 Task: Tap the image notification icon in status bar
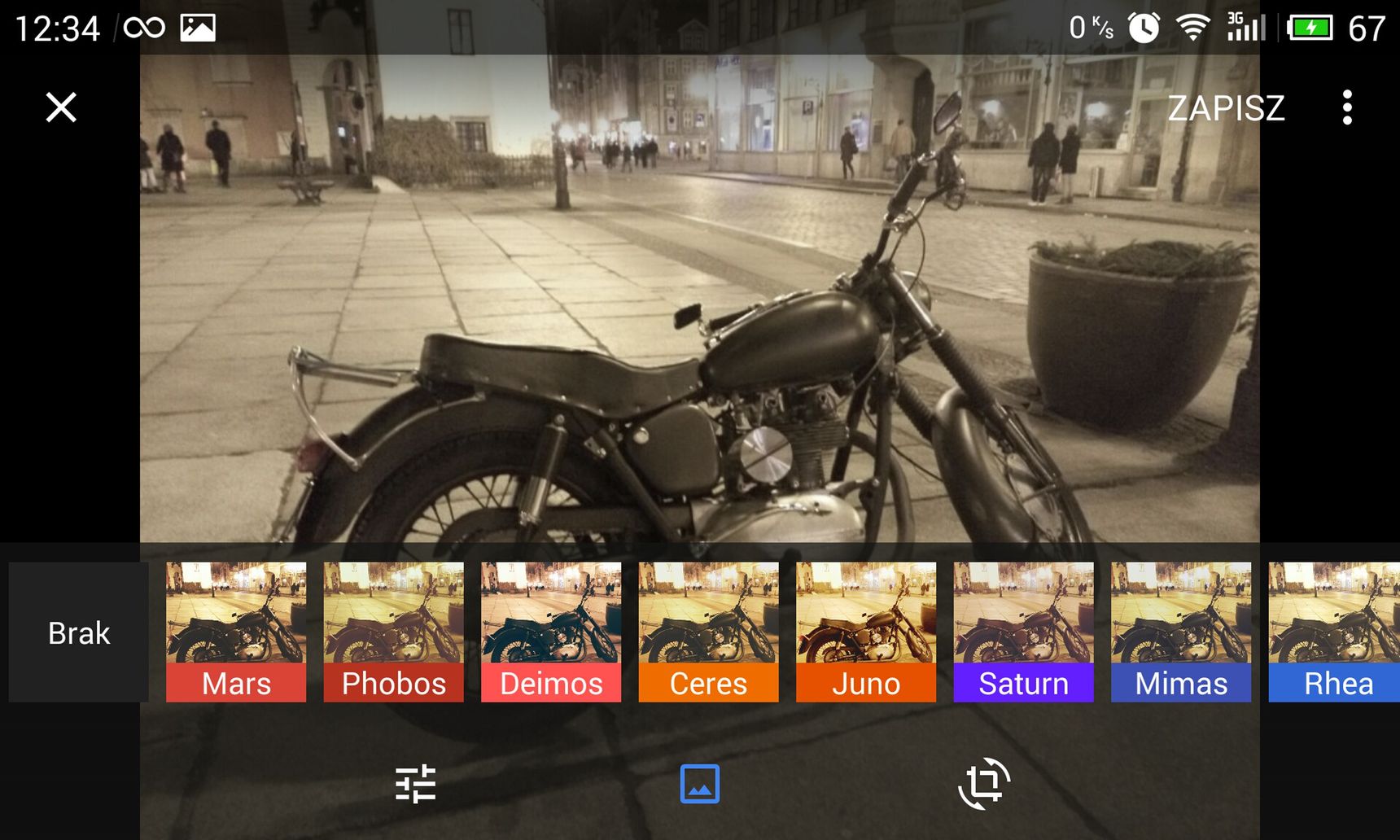pos(198,28)
